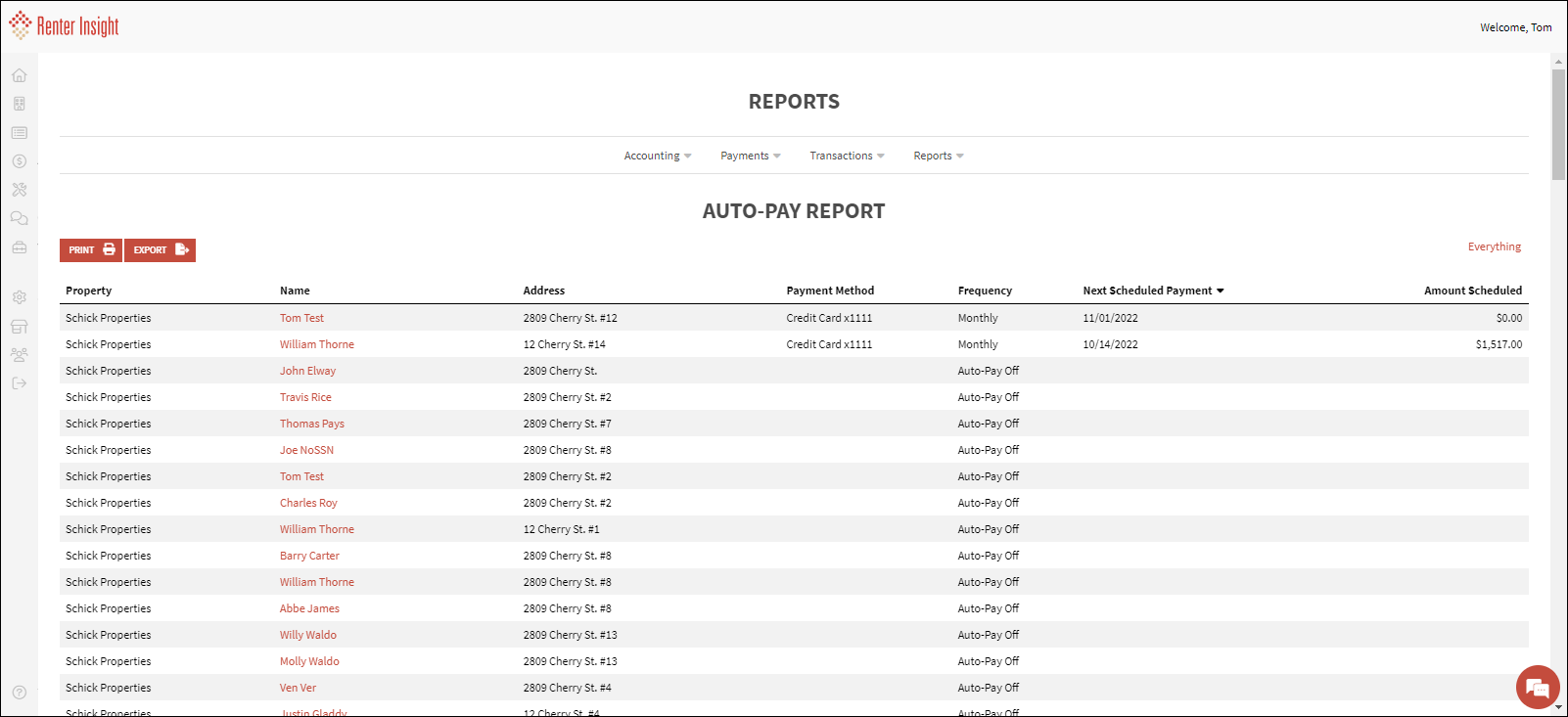Image resolution: width=1568 pixels, height=717 pixels.
Task: Open the Reports dropdown menu
Action: tap(939, 156)
